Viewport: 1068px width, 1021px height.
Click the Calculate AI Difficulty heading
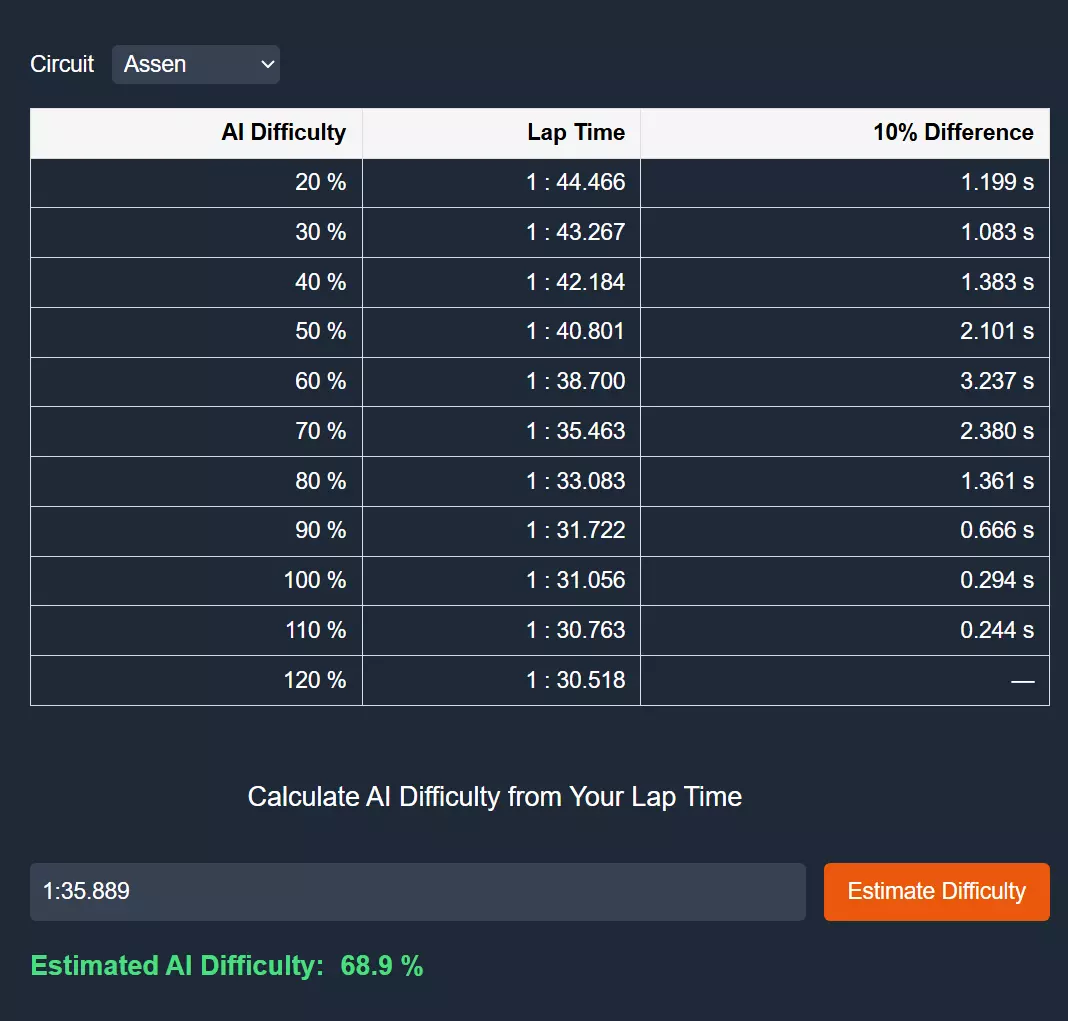(x=494, y=797)
